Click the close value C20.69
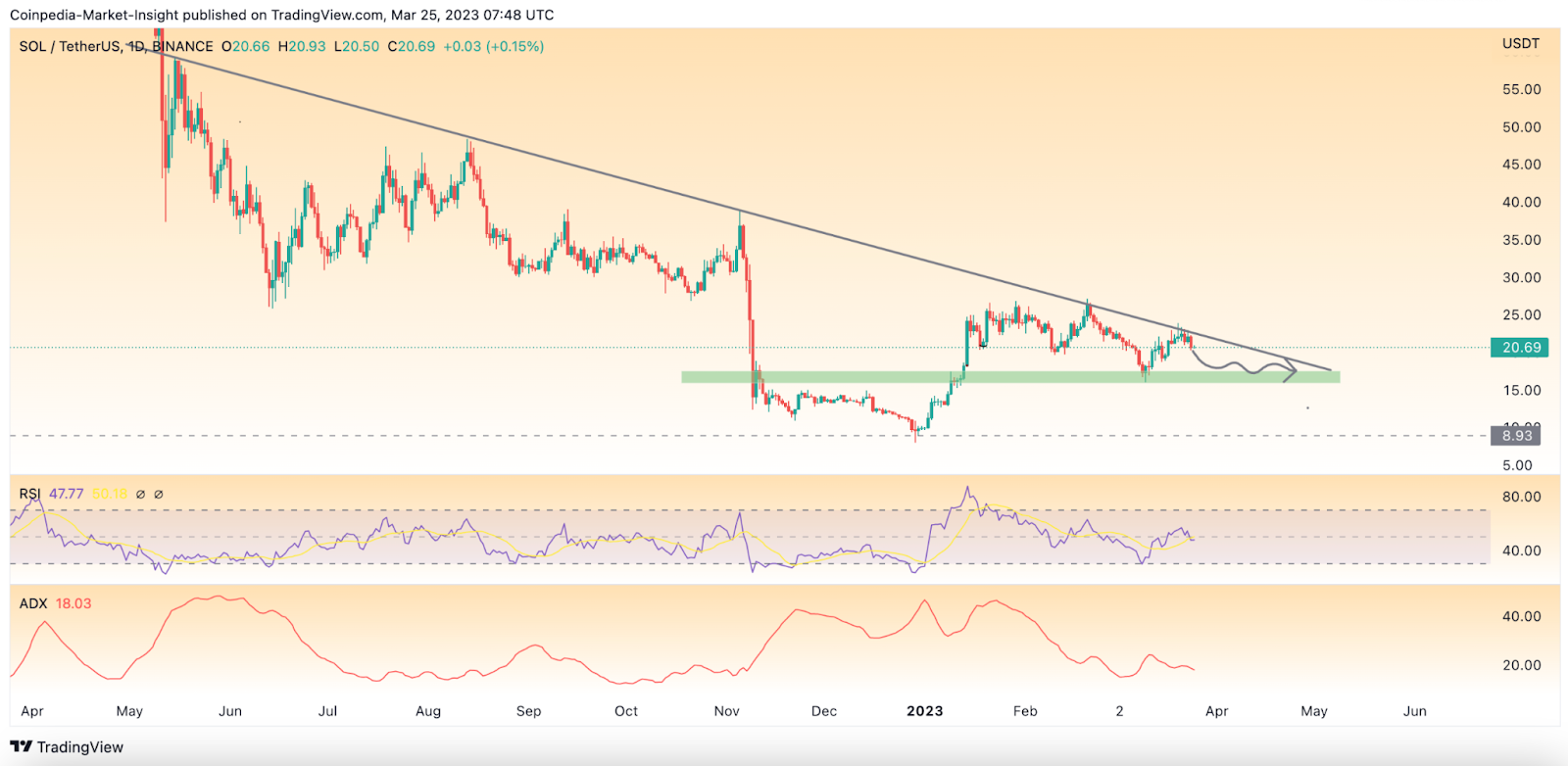1568x766 pixels. coord(412,46)
